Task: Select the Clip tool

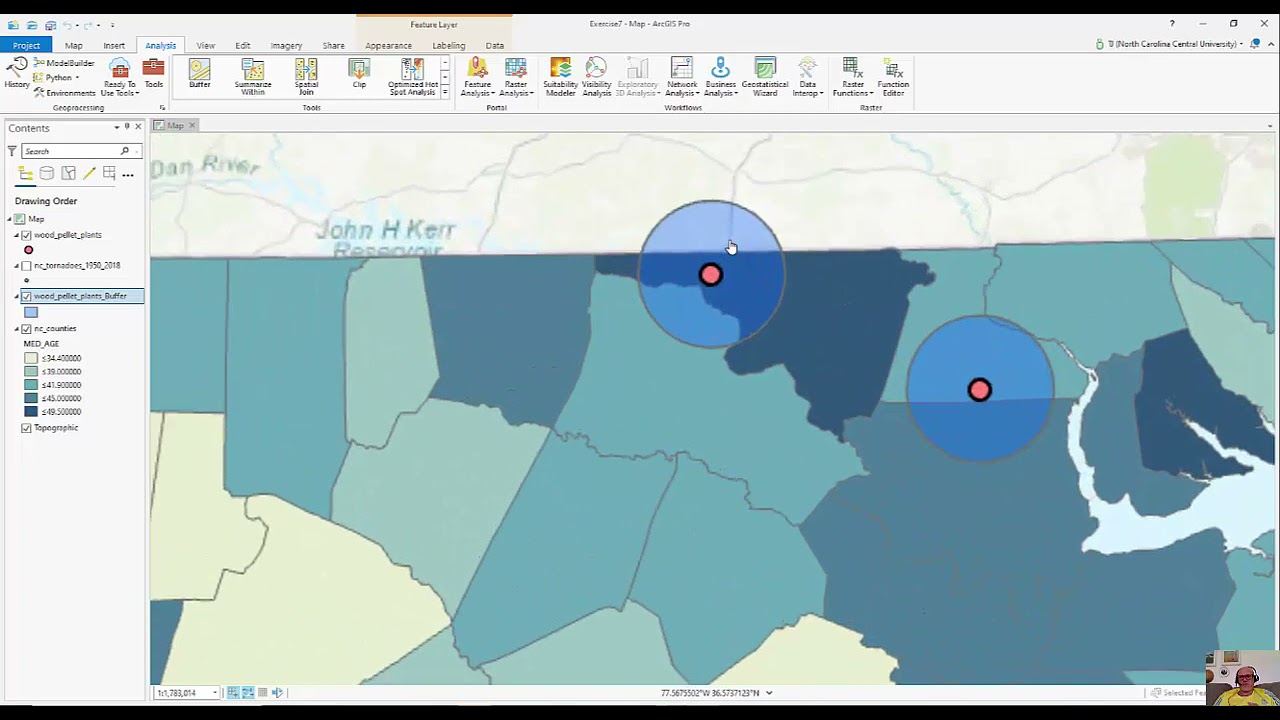Action: click(359, 73)
